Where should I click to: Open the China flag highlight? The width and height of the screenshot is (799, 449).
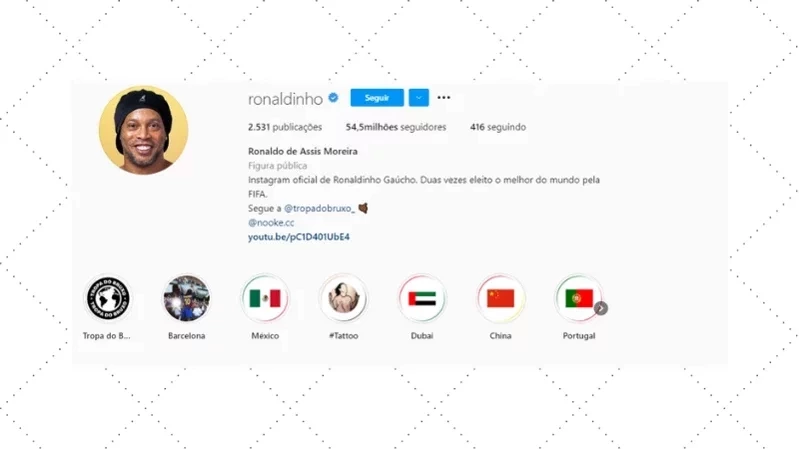point(500,298)
